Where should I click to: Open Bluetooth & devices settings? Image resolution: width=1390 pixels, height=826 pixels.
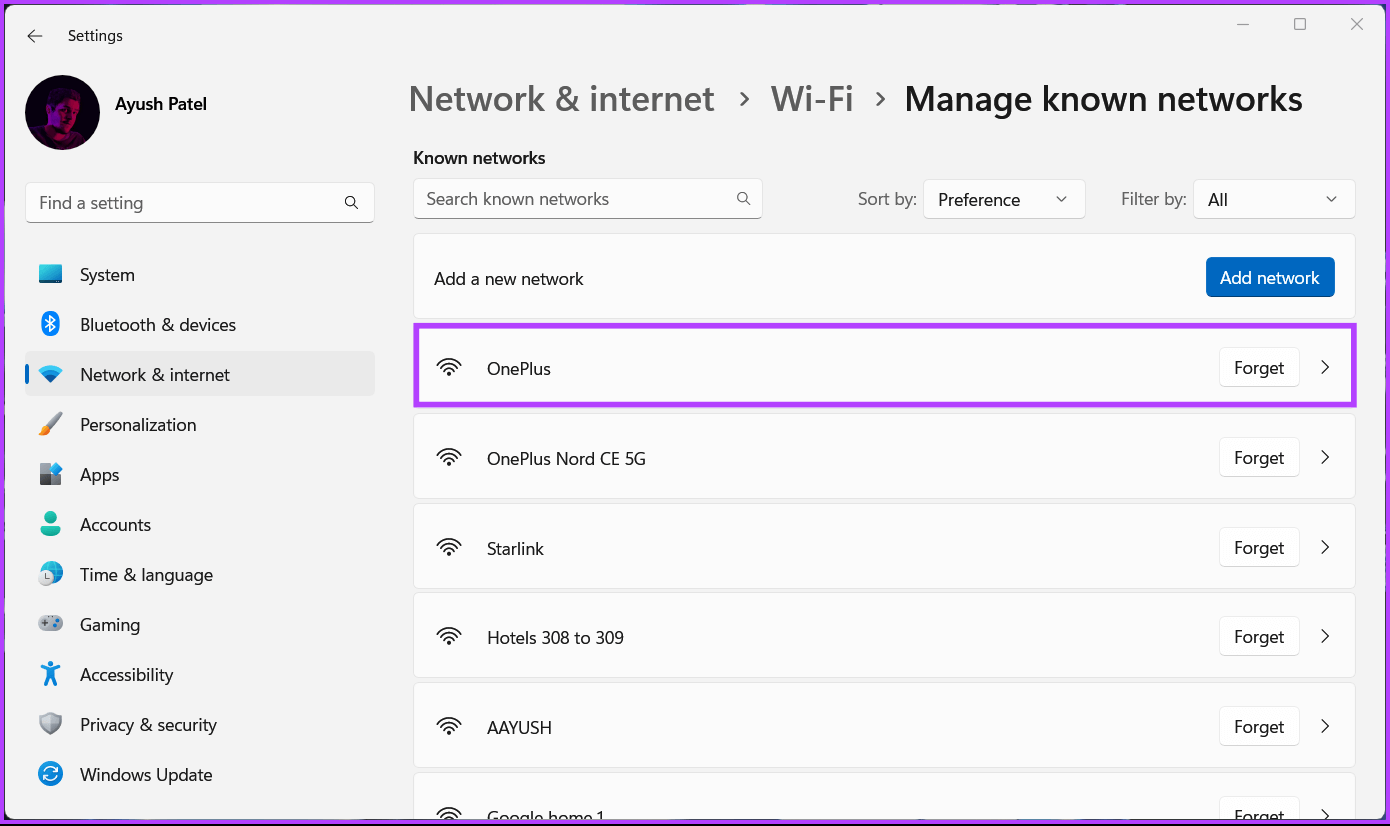coord(200,324)
